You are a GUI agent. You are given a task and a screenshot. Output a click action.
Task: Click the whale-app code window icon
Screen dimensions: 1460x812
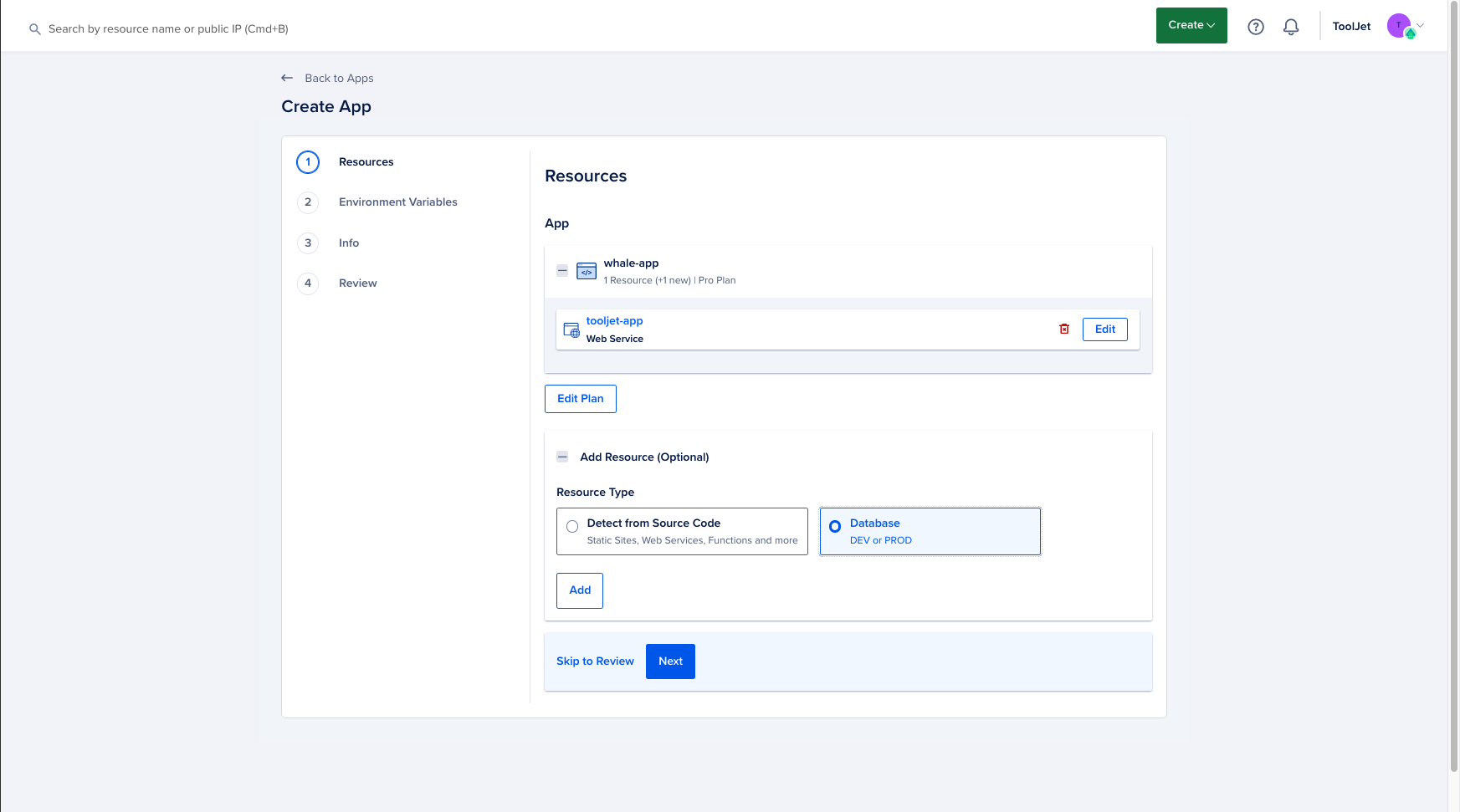coord(587,271)
